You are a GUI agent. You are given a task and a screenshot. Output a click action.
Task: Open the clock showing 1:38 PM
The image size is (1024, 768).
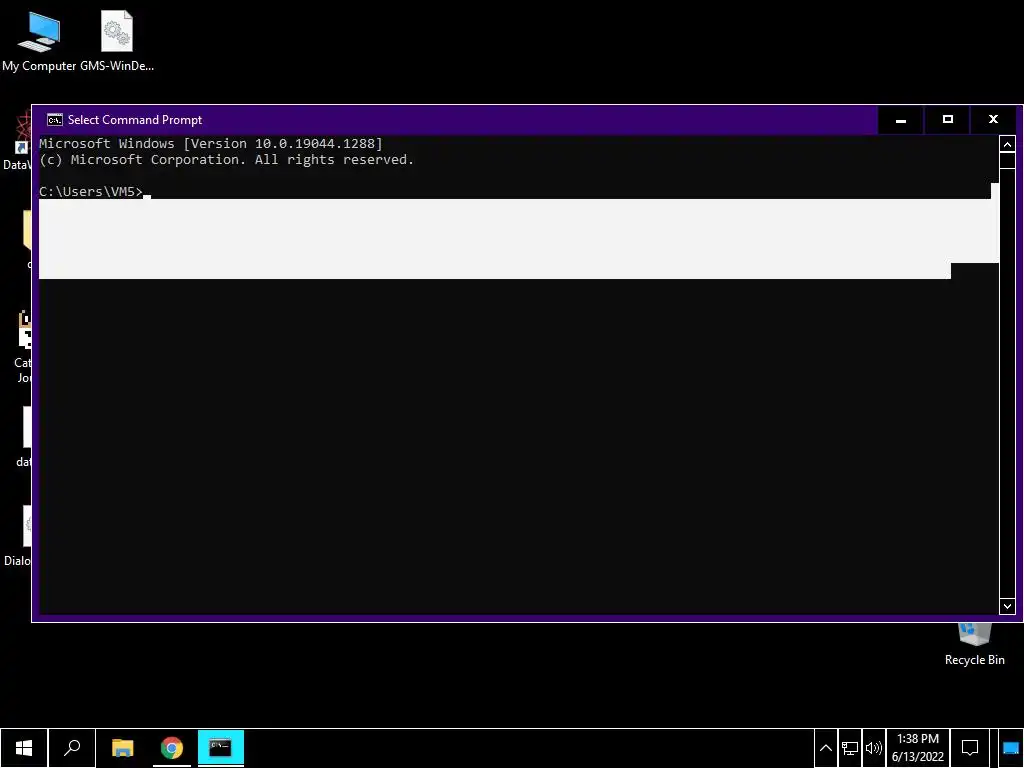(918, 748)
